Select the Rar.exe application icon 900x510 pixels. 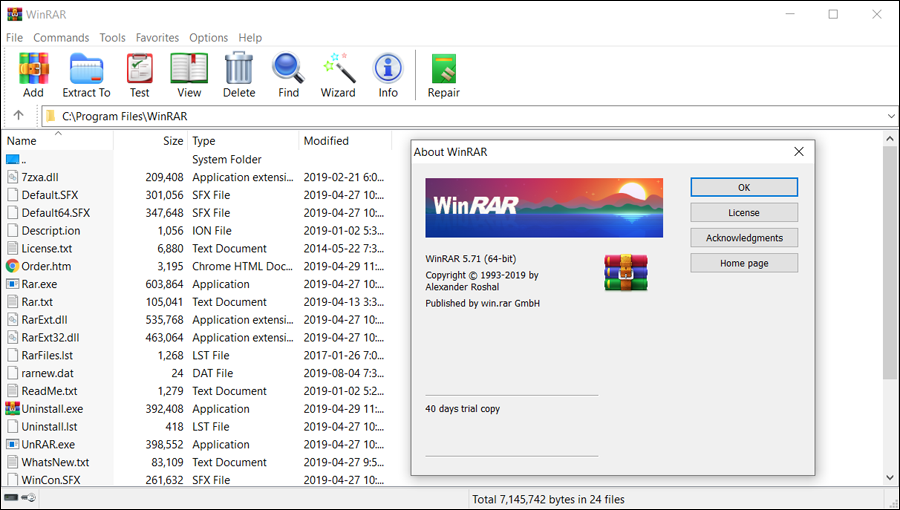(x=13, y=284)
